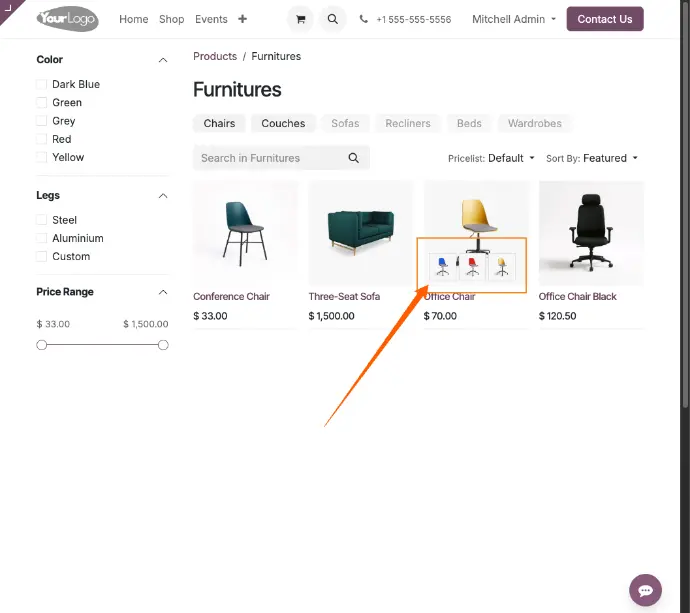Enable the Steel legs checkbox
The image size is (690, 613).
pos(41,220)
